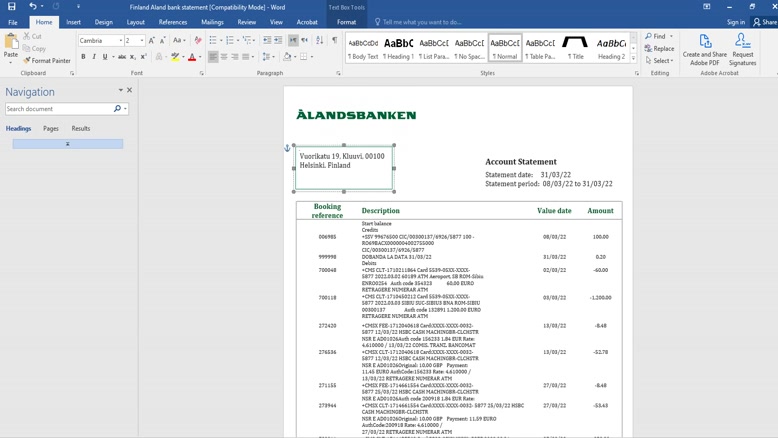Image resolution: width=778 pixels, height=438 pixels.
Task: Click the Request Signatures icon
Action: [742, 49]
